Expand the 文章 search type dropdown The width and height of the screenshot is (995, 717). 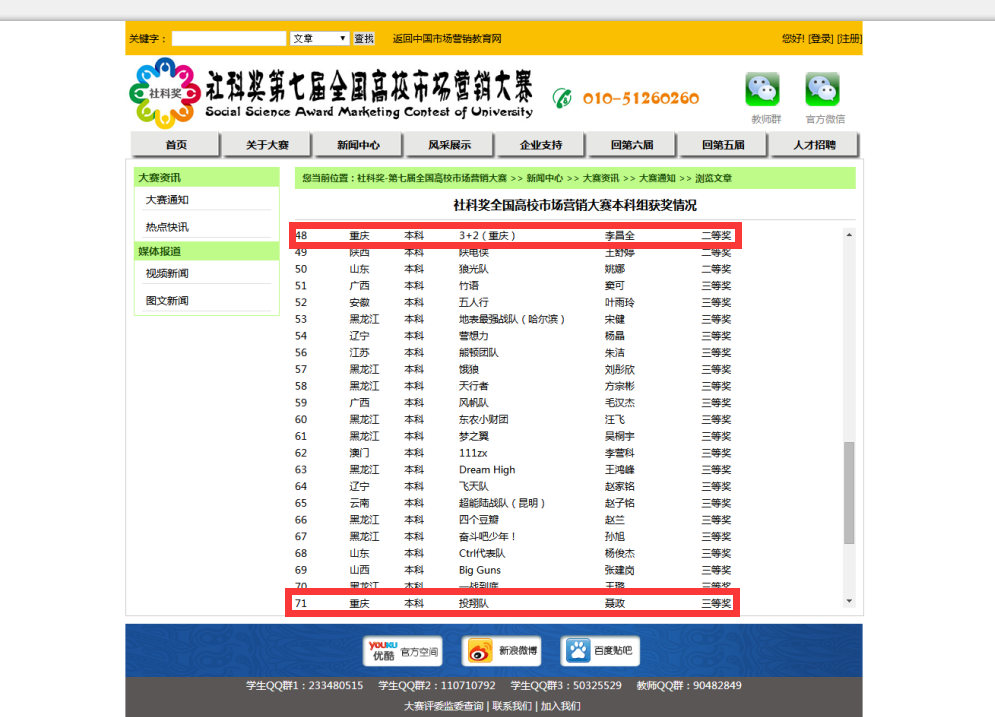319,39
